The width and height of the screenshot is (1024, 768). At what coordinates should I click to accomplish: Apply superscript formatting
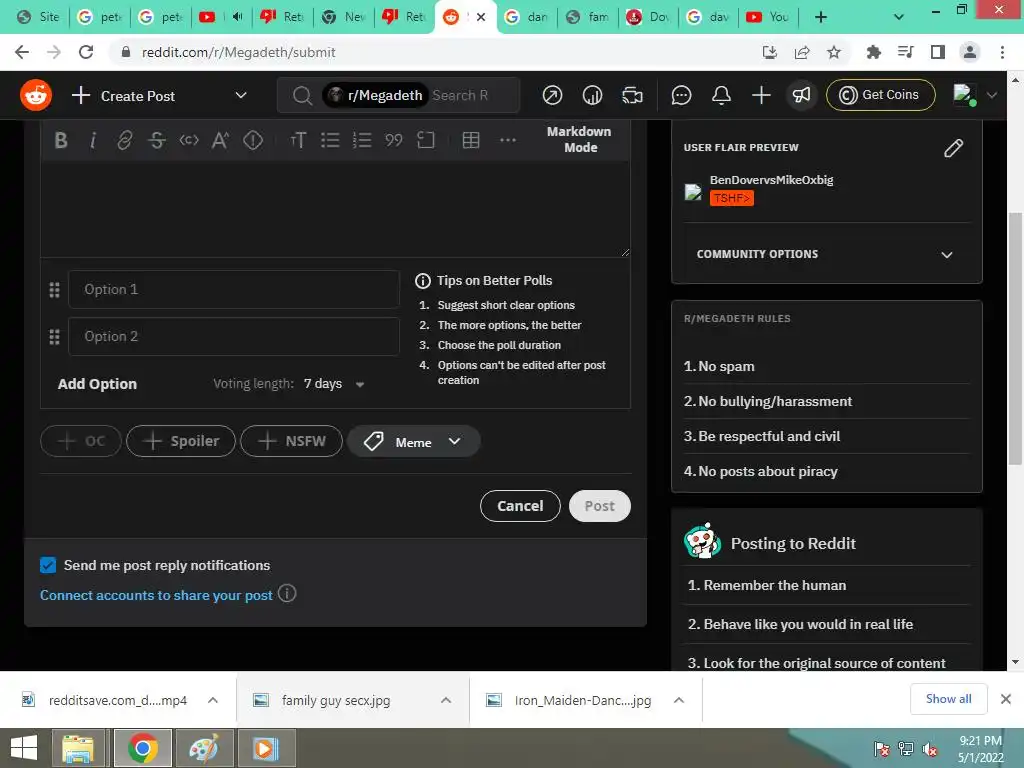point(220,140)
